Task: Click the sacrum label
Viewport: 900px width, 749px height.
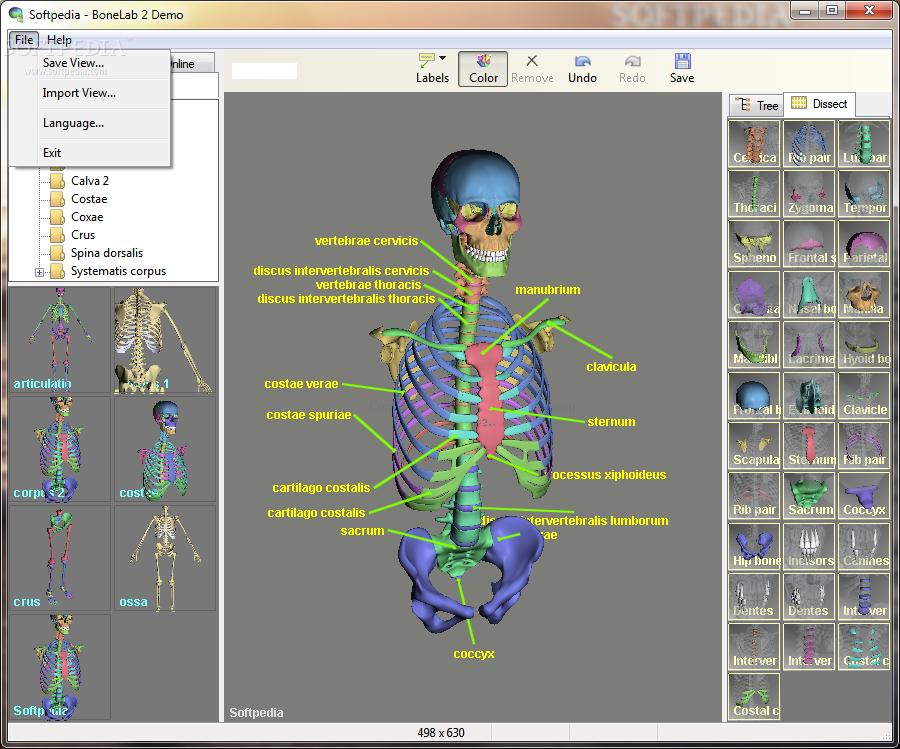Action: pos(362,531)
